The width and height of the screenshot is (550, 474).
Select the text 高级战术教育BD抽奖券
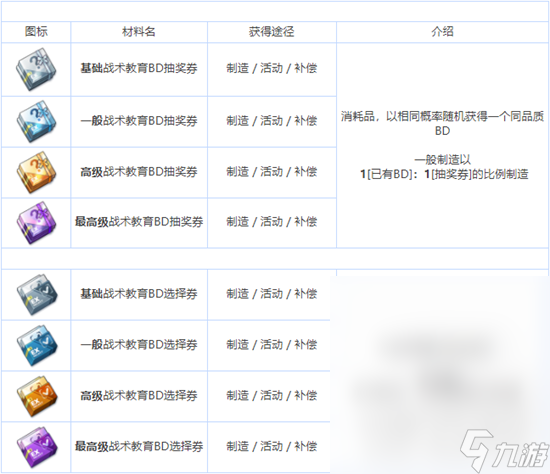(x=139, y=172)
